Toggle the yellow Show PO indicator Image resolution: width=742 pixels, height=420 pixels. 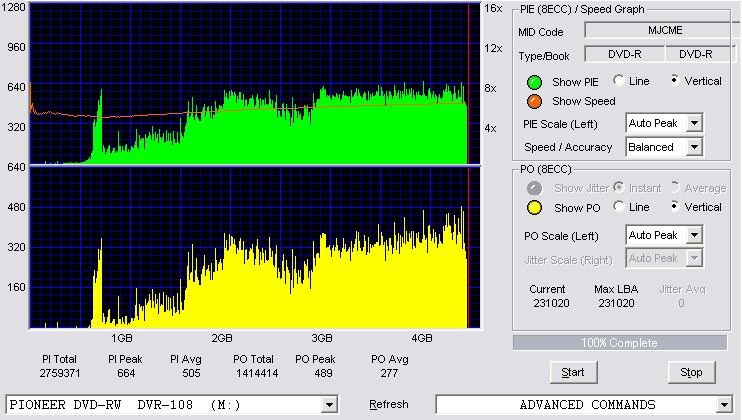tap(534, 208)
